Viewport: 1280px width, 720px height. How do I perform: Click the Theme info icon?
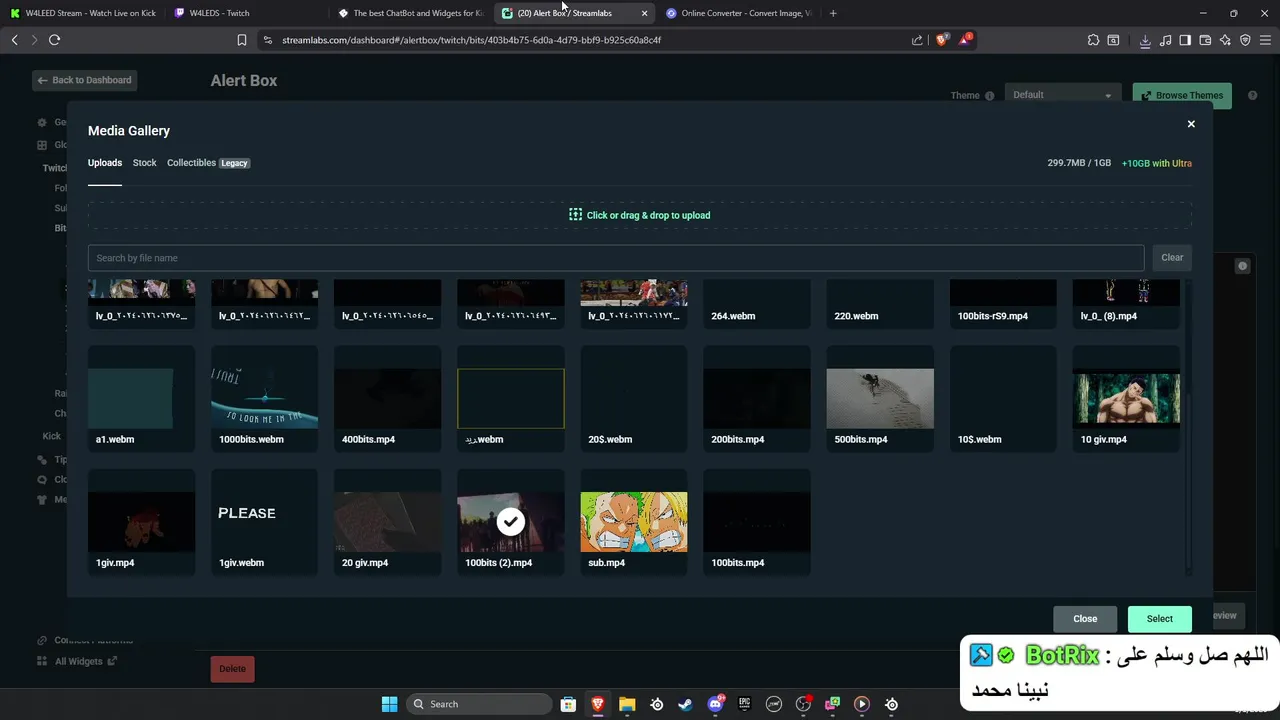tap(990, 96)
